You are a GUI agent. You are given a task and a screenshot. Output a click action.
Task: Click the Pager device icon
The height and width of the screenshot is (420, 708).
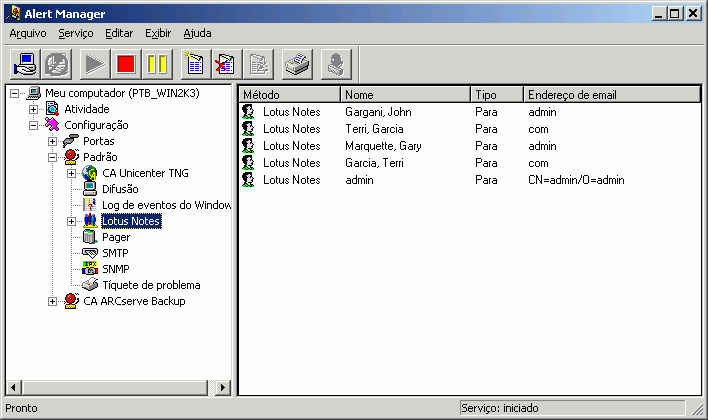(x=90, y=237)
